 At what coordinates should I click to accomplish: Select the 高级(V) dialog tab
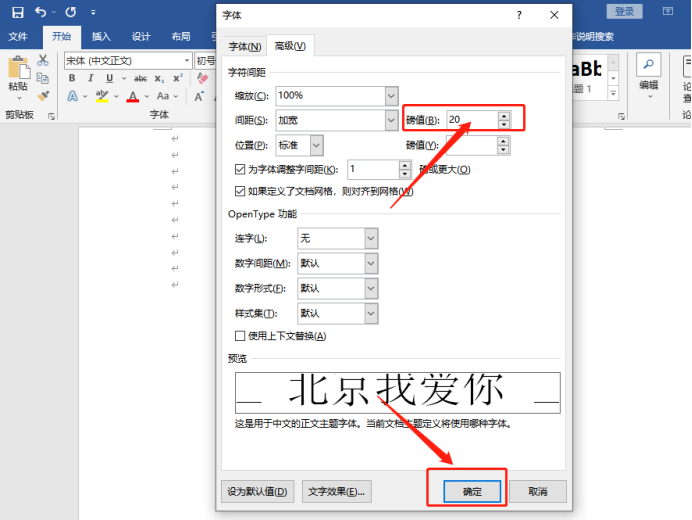[290, 45]
